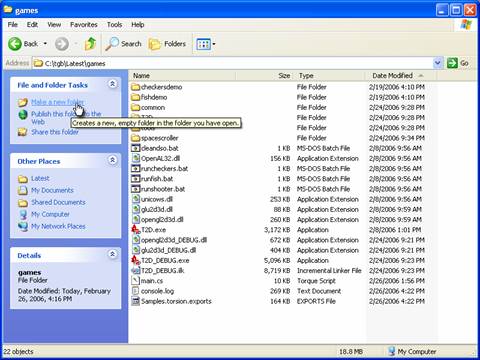Click the EXPORTS File type text
Image resolution: width=480 pixels, height=360 pixels.
316,301
